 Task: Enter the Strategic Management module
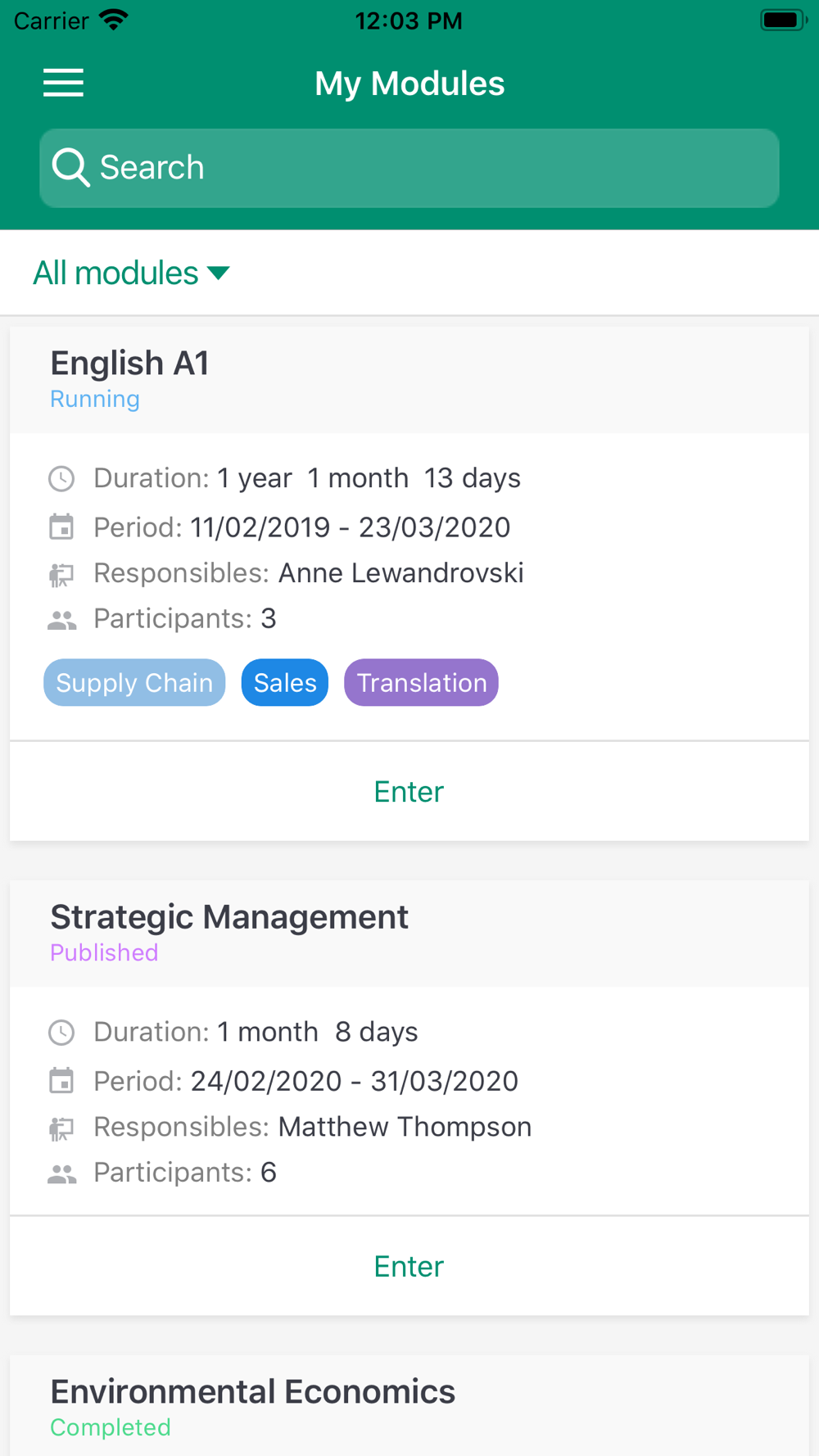click(x=409, y=1266)
